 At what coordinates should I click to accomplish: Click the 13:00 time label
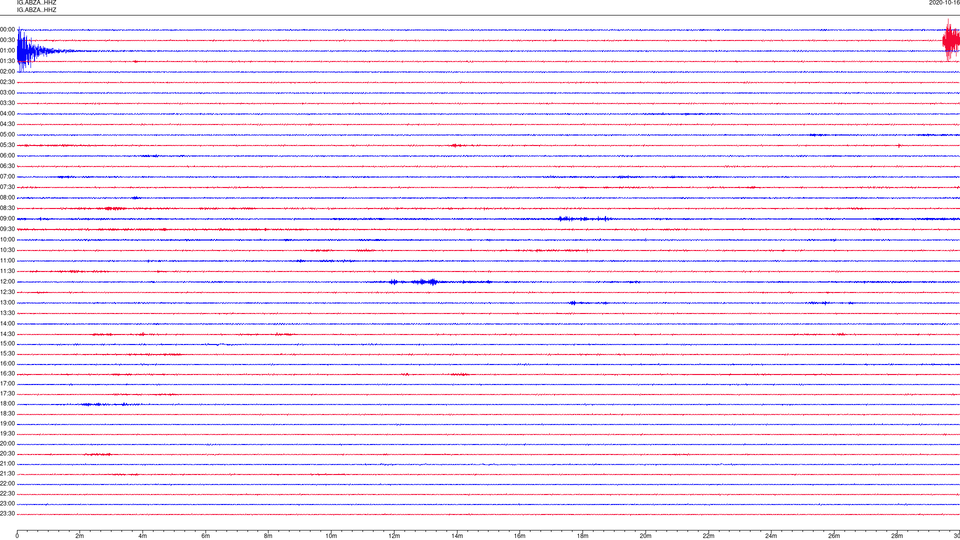pos(7,302)
